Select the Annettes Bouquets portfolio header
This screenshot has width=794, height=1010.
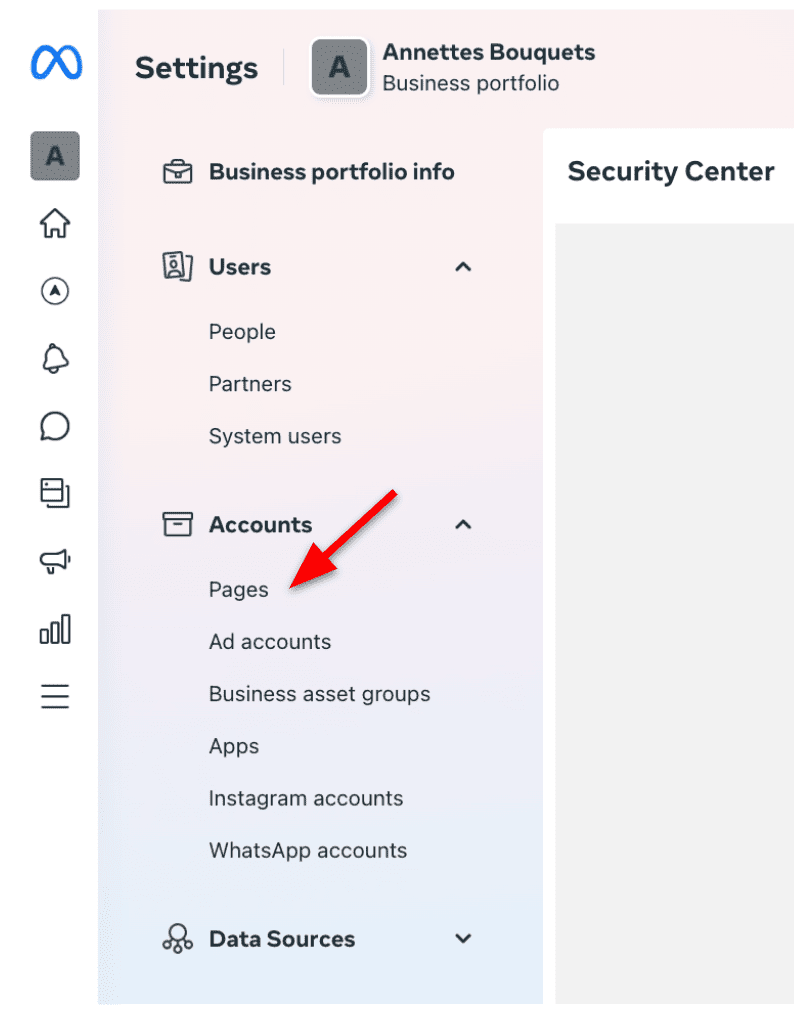[488, 52]
